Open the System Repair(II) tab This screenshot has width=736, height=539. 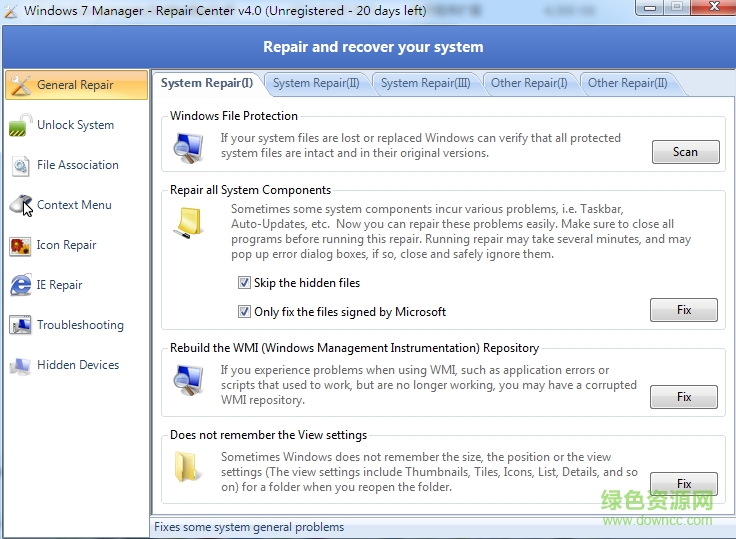[x=316, y=84]
